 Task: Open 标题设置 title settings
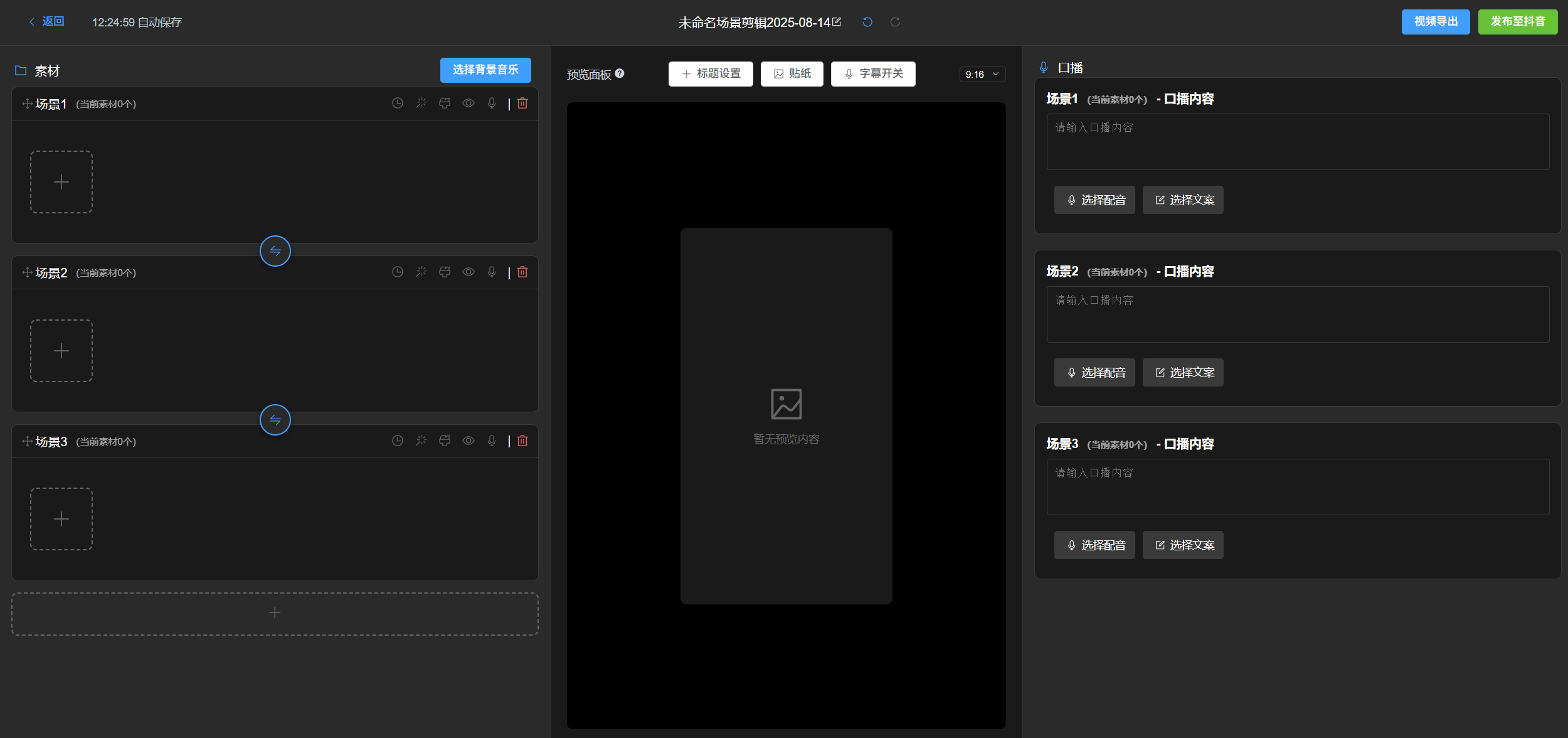(711, 74)
